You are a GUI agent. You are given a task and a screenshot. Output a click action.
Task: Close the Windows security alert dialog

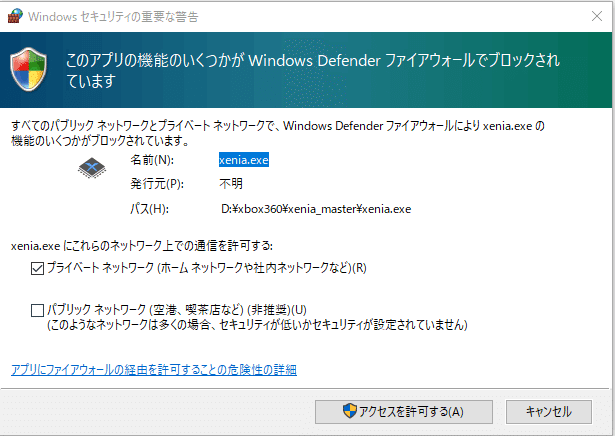click(597, 16)
